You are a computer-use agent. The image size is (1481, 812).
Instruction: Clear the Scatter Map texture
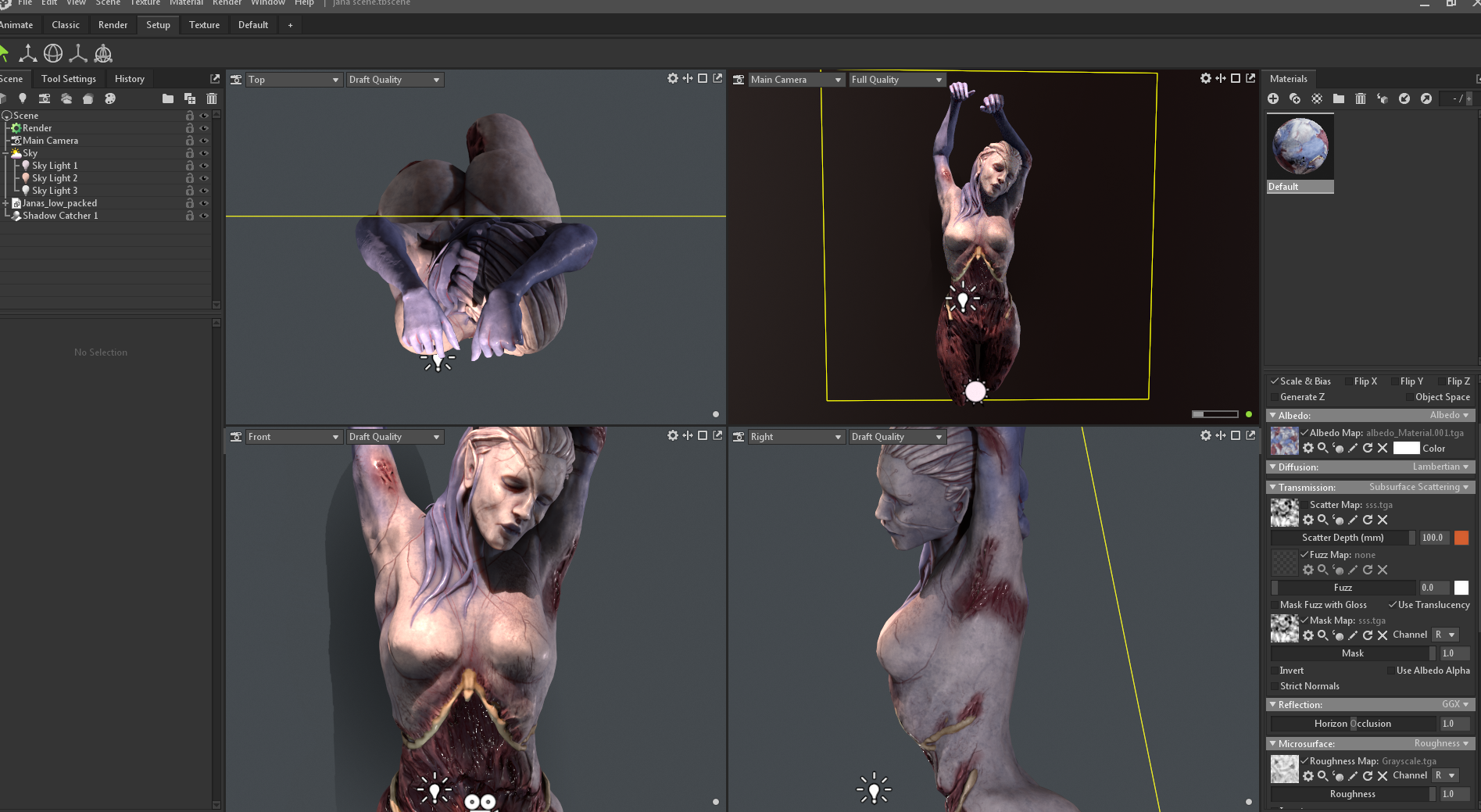tap(1383, 520)
